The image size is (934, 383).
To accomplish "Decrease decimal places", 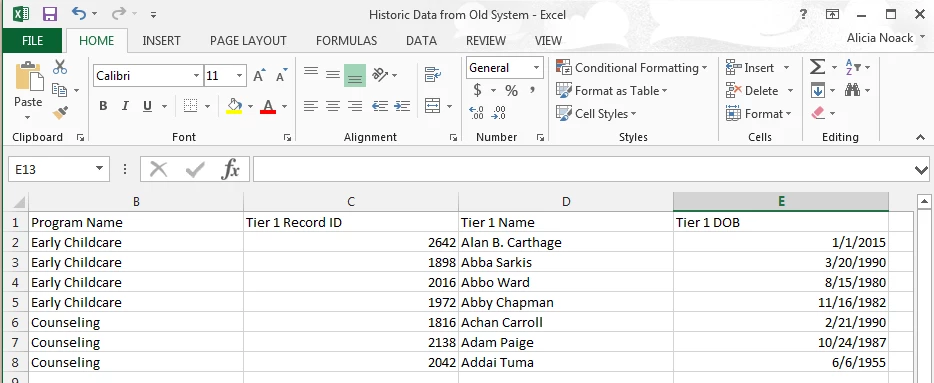I will (499, 113).
